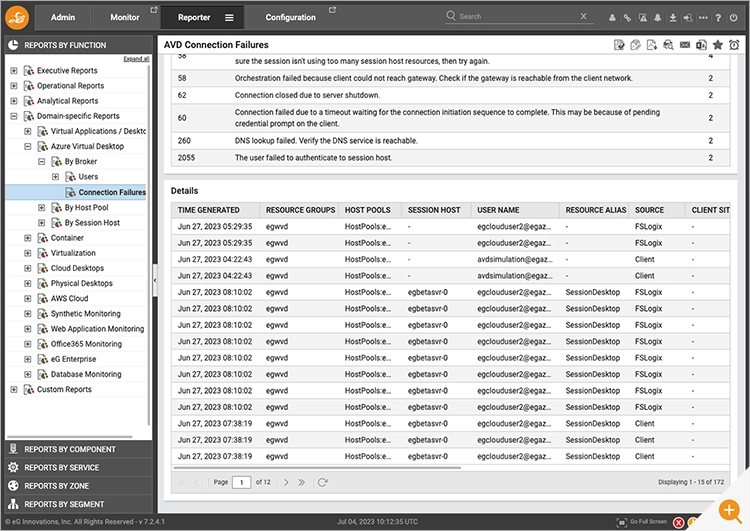The width and height of the screenshot is (750, 531).
Task: Collapse the Domain-specific Reports node
Action: 14,116
